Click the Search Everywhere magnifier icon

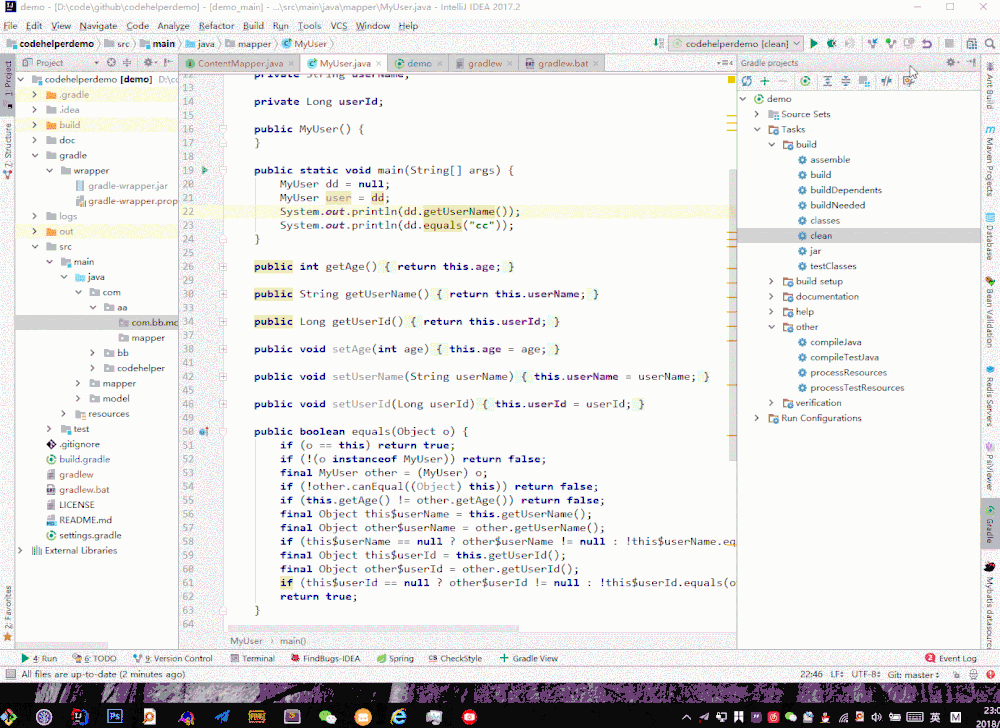(989, 44)
